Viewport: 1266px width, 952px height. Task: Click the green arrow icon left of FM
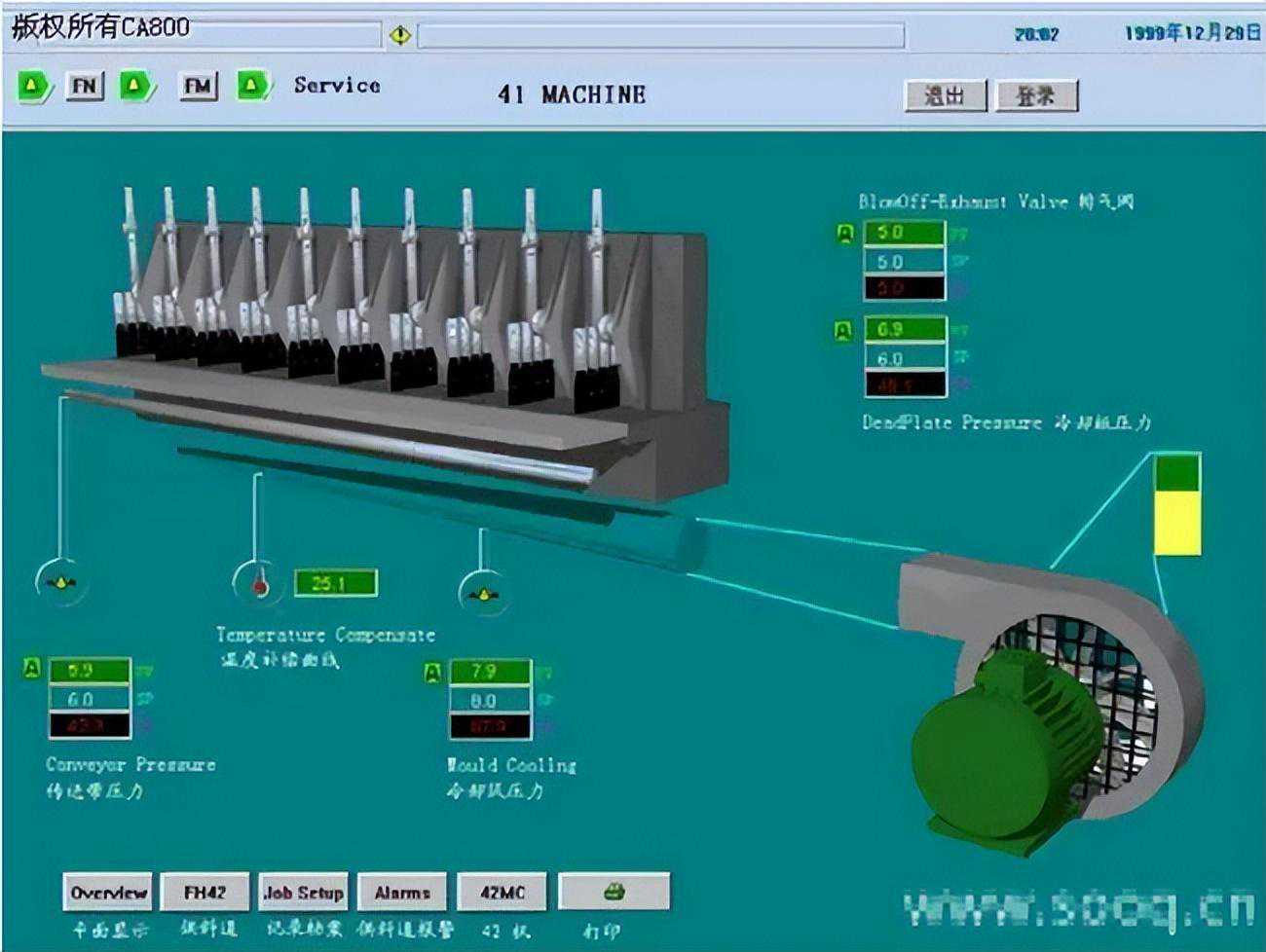coord(136,87)
